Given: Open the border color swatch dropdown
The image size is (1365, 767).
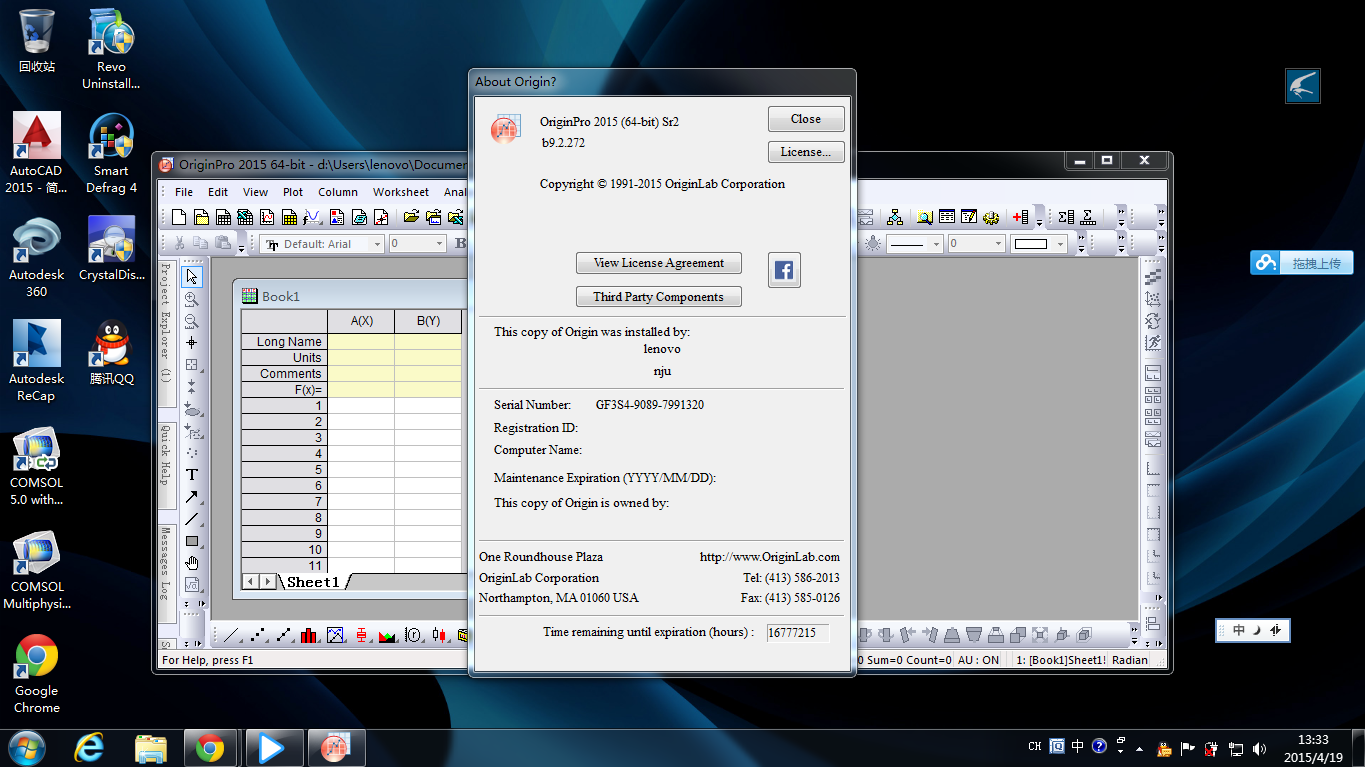Looking at the screenshot, I should click(1060, 244).
